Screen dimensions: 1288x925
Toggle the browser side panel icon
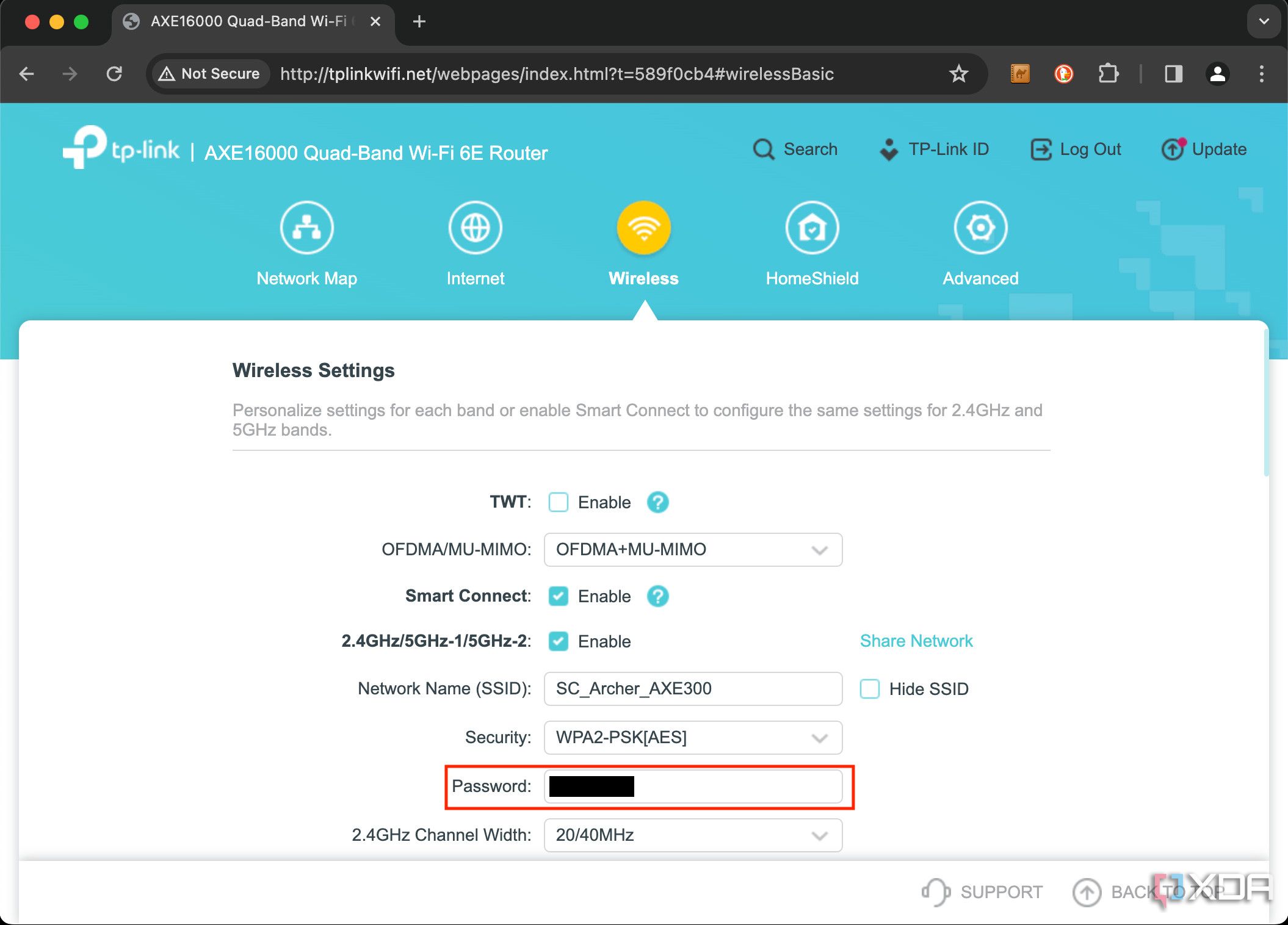click(x=1173, y=74)
